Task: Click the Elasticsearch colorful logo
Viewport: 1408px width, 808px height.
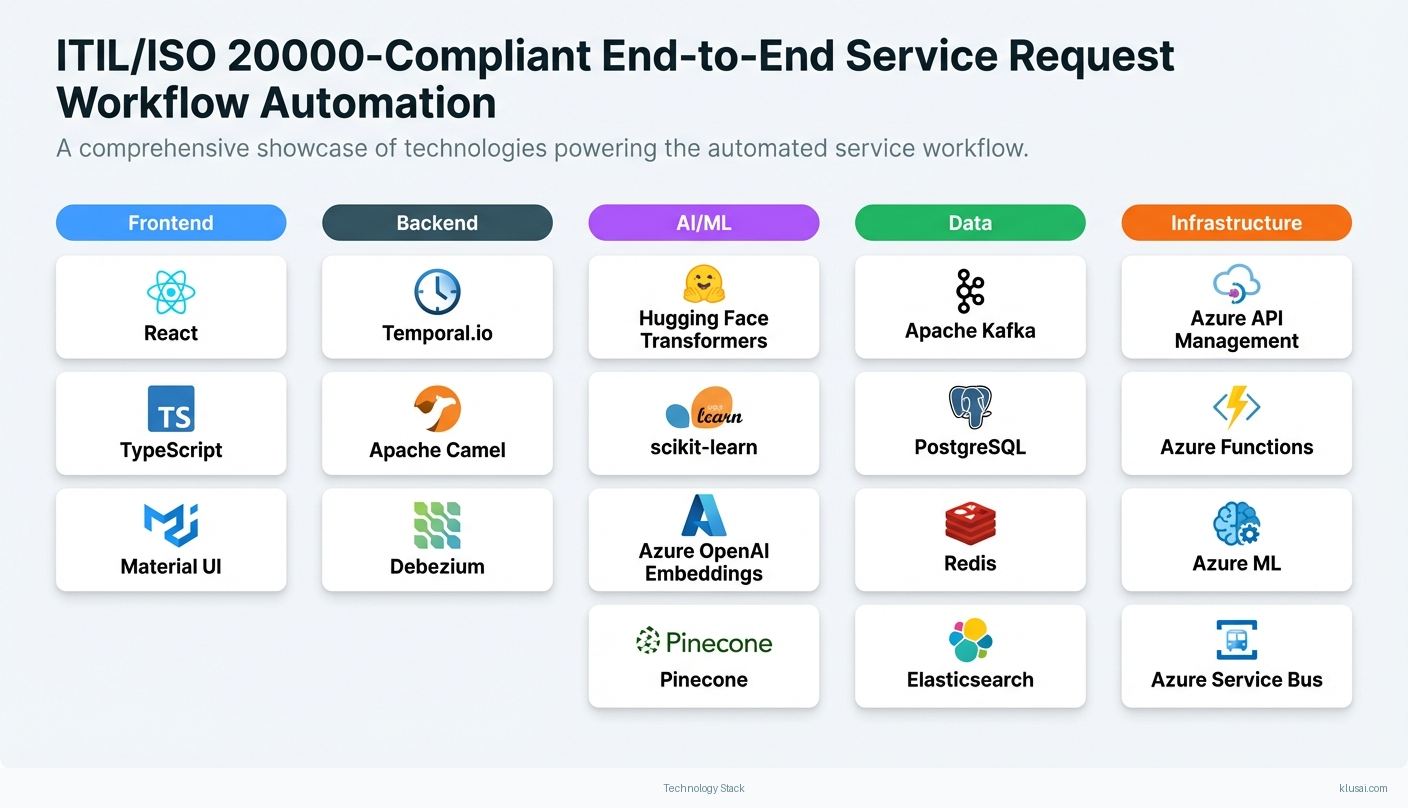Action: [x=969, y=641]
